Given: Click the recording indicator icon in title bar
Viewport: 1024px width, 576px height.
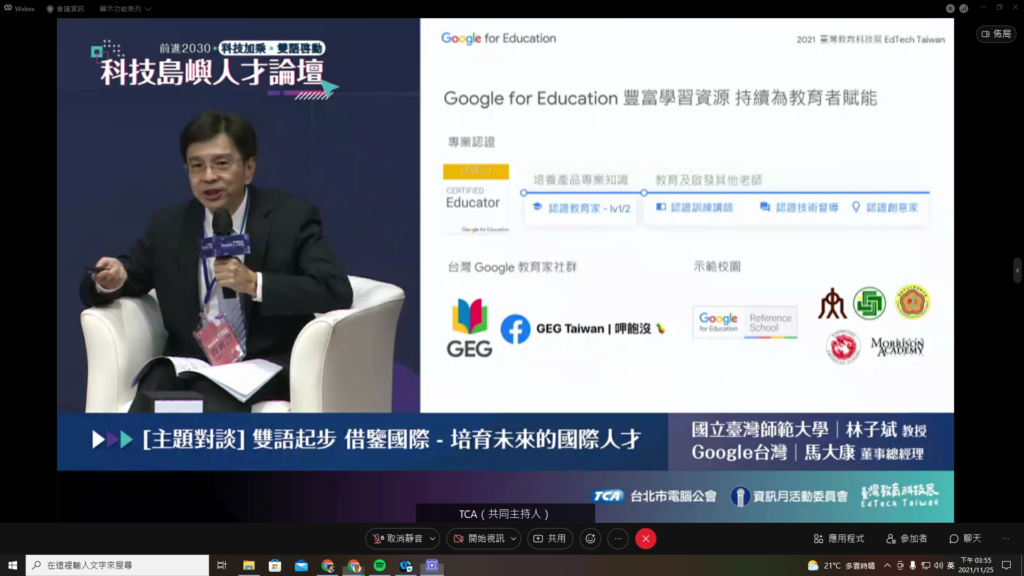Looking at the screenshot, I should [x=950, y=8].
